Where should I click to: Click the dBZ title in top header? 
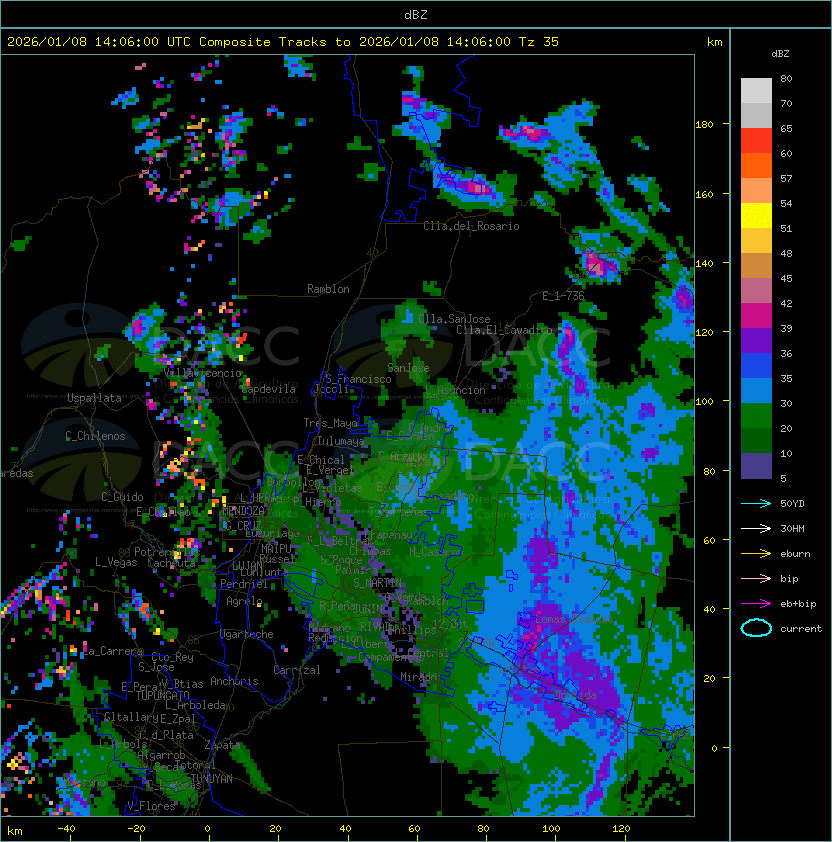point(416,15)
